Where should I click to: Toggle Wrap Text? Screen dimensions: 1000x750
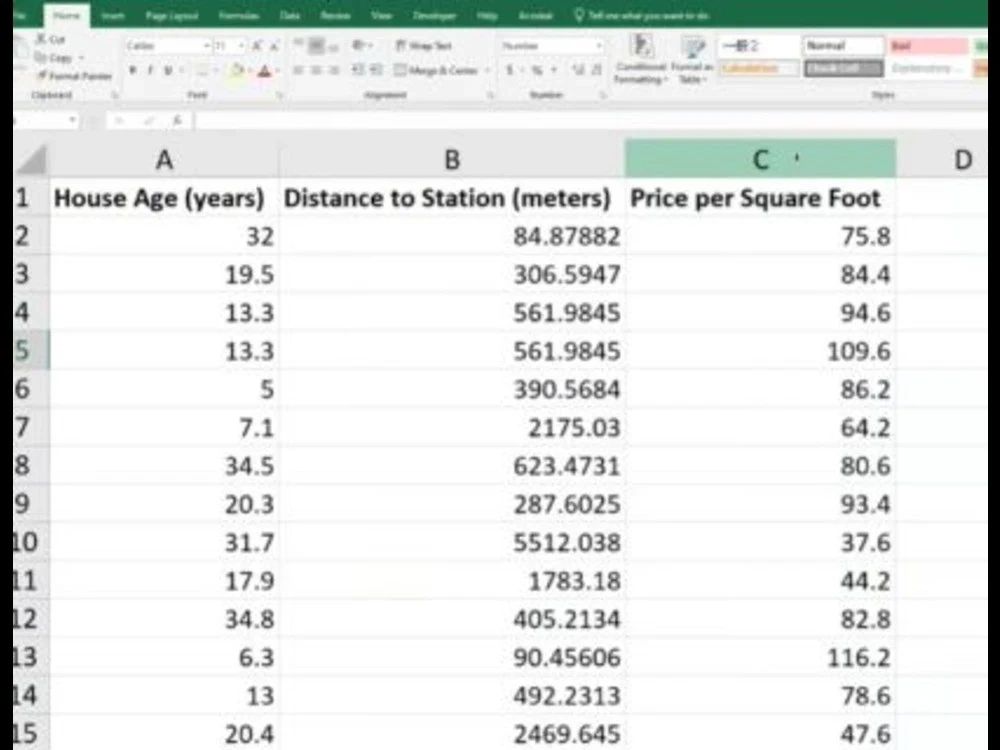point(423,45)
